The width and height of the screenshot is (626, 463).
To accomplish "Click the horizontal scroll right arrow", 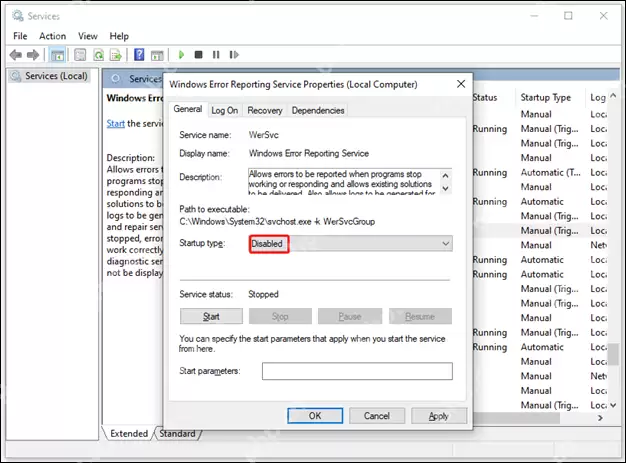I will [600, 418].
